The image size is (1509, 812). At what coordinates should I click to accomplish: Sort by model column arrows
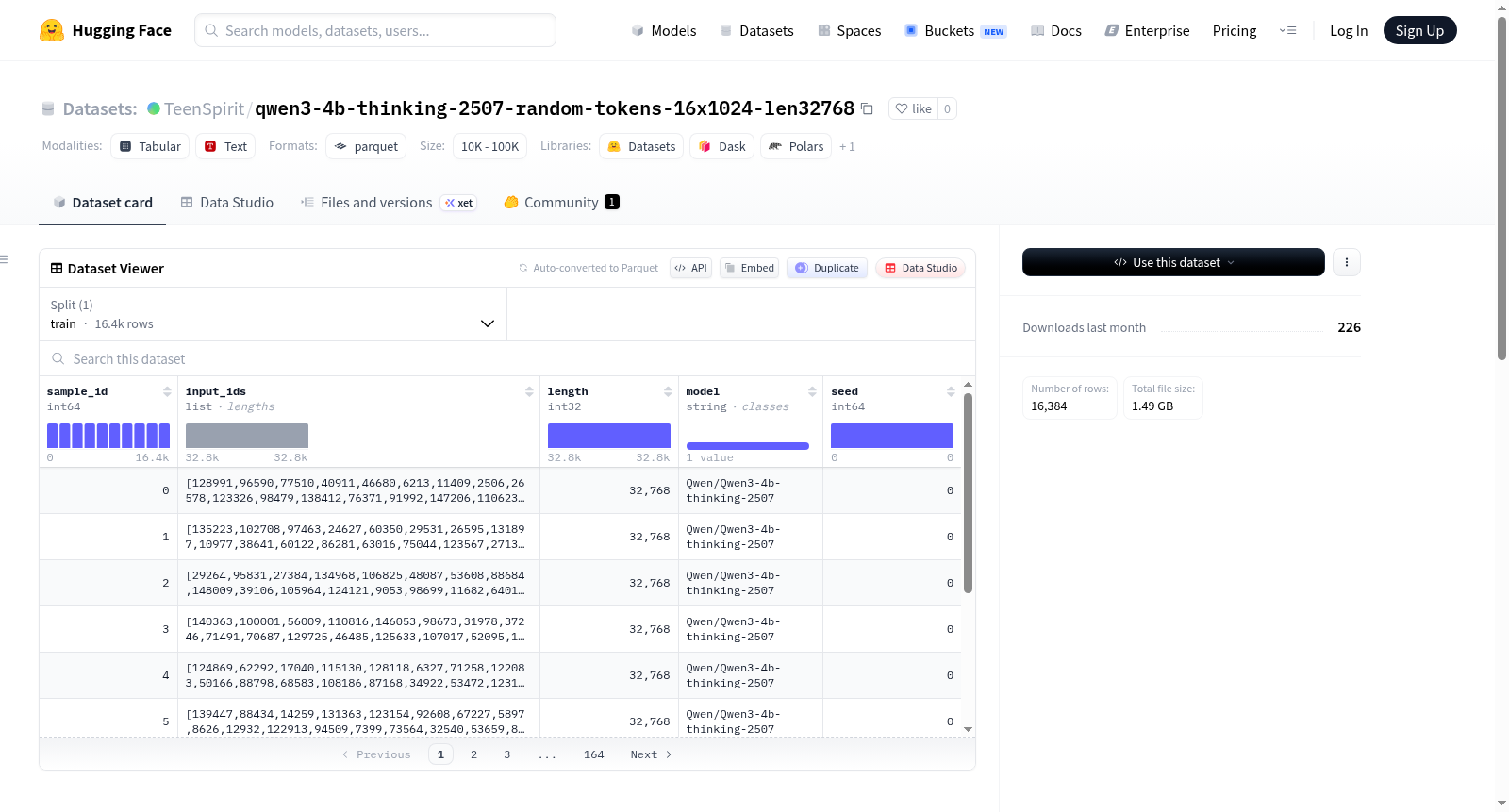coord(812,391)
